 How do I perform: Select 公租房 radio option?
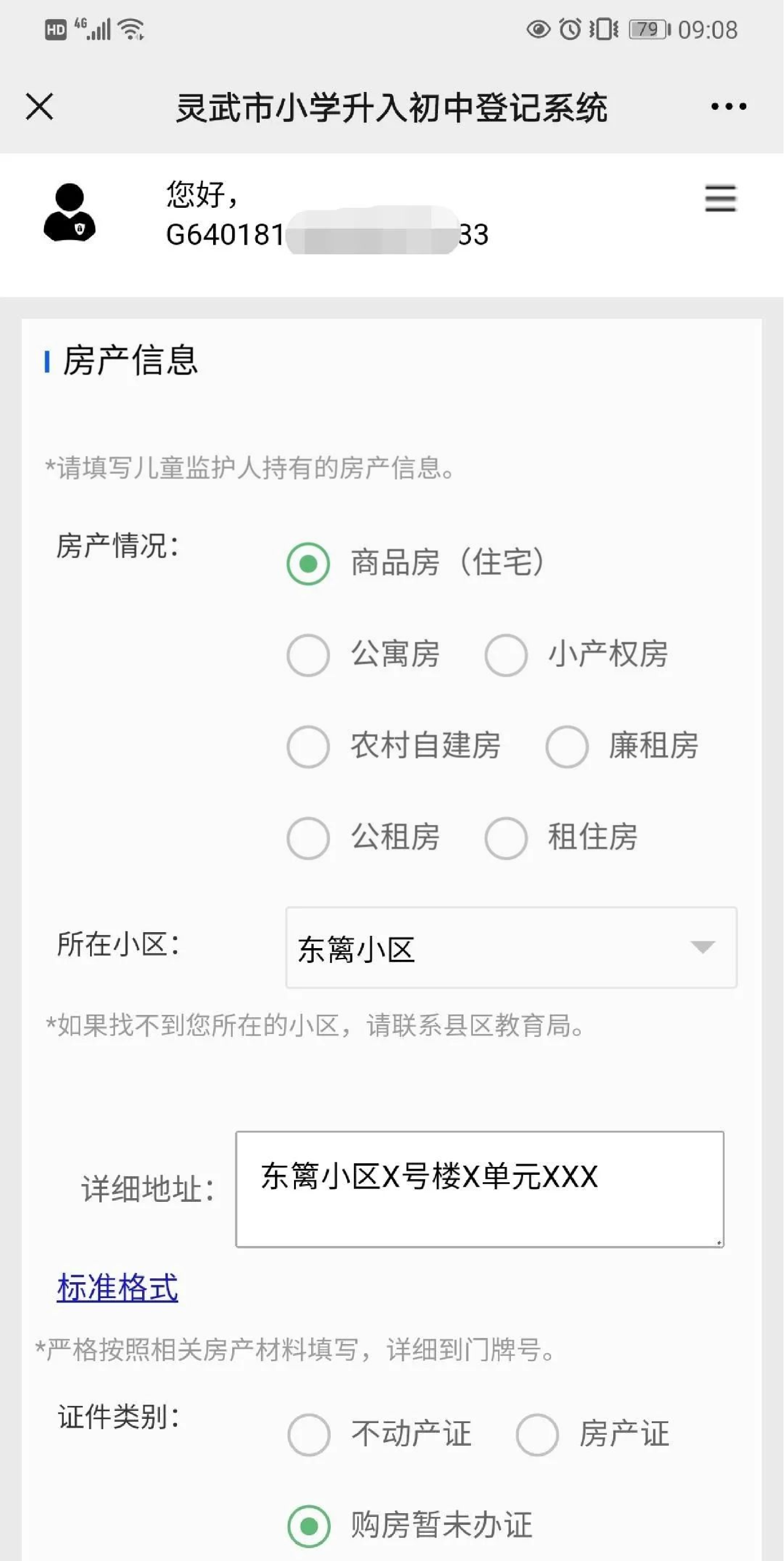308,838
